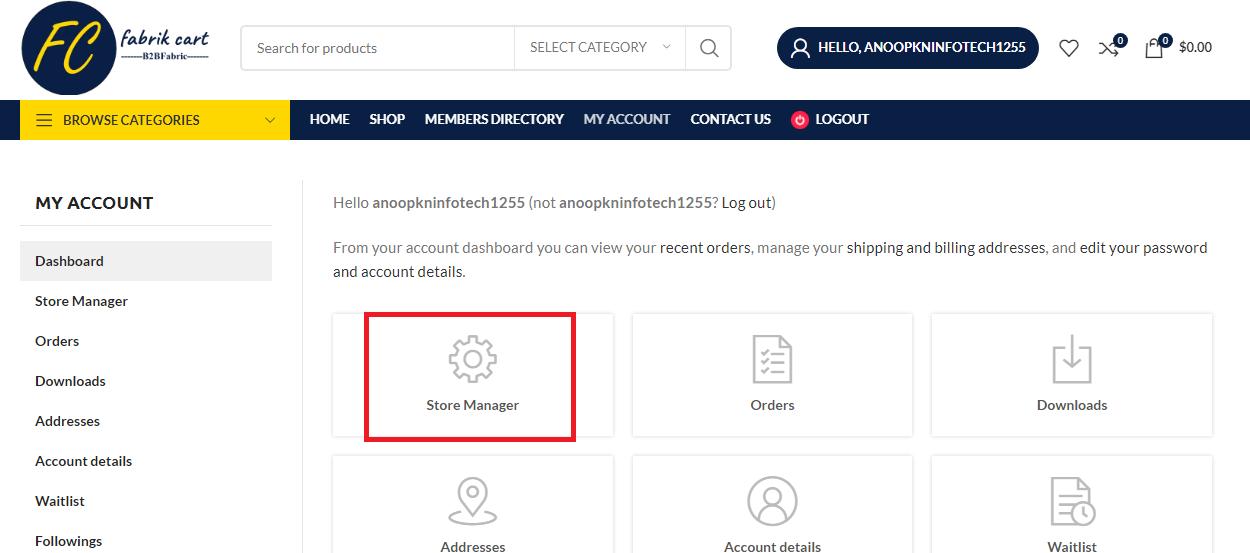Click the search magnifier icon
Viewport: 1250px width, 553px height.
click(x=709, y=48)
